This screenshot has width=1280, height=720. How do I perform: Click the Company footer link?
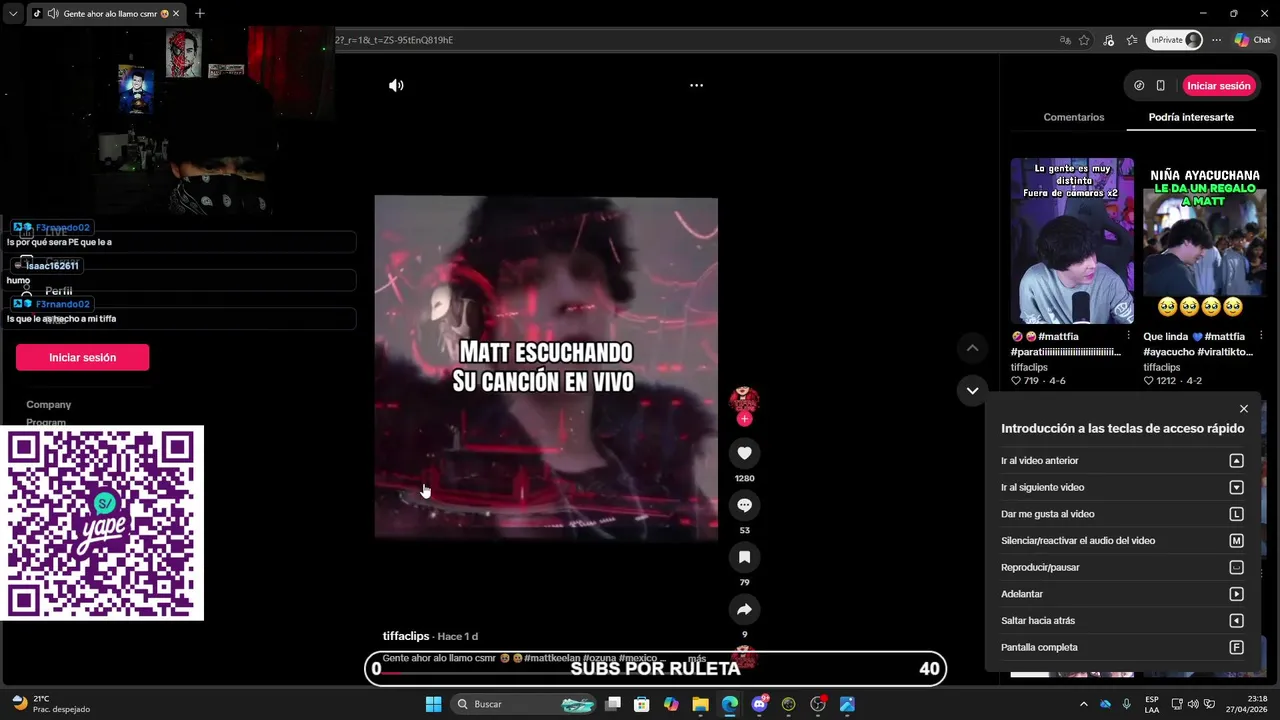coord(49,404)
